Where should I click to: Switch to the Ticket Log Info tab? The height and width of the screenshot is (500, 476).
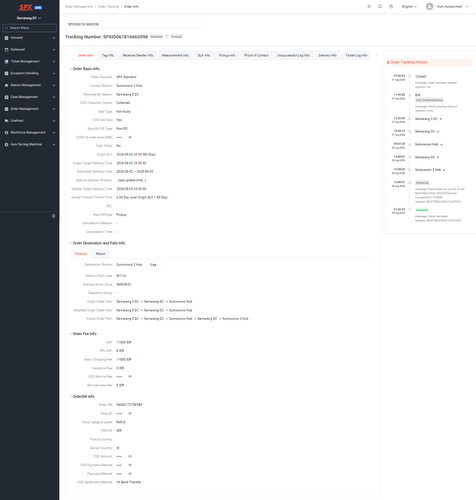(356, 55)
